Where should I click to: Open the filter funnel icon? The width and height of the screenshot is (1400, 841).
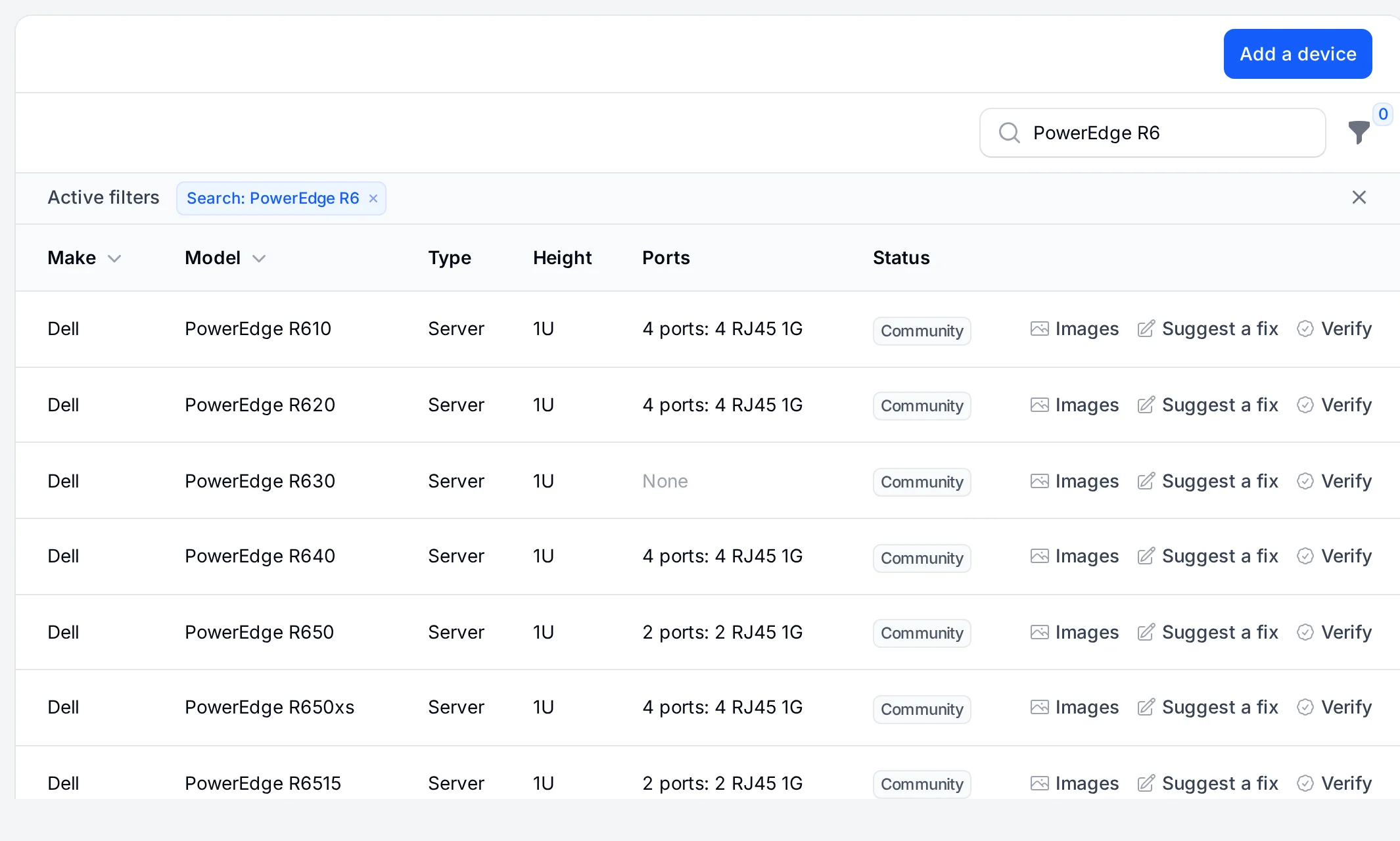(x=1359, y=133)
